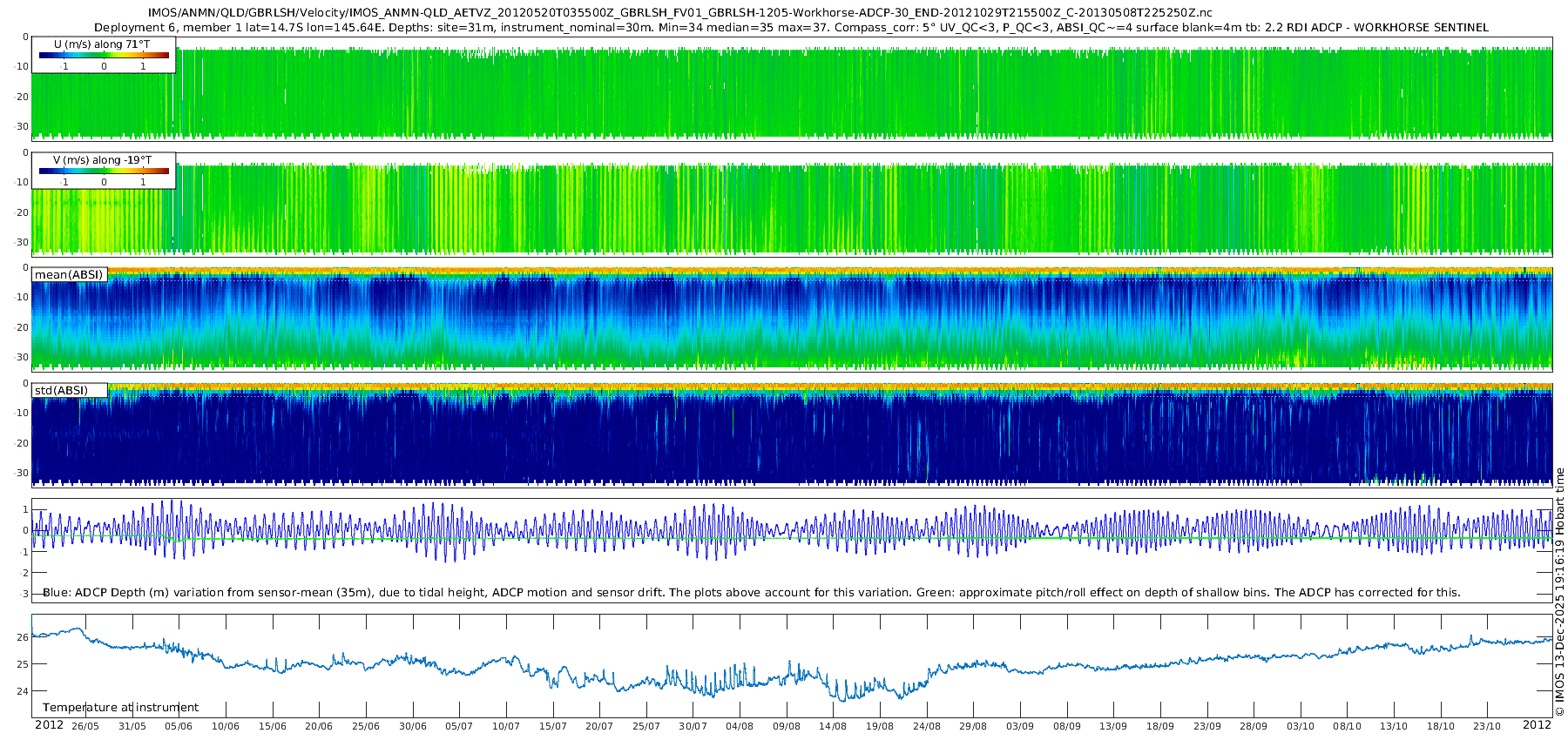Click the 25/06 date tick label
This screenshot has height=740, width=1568.
click(366, 726)
